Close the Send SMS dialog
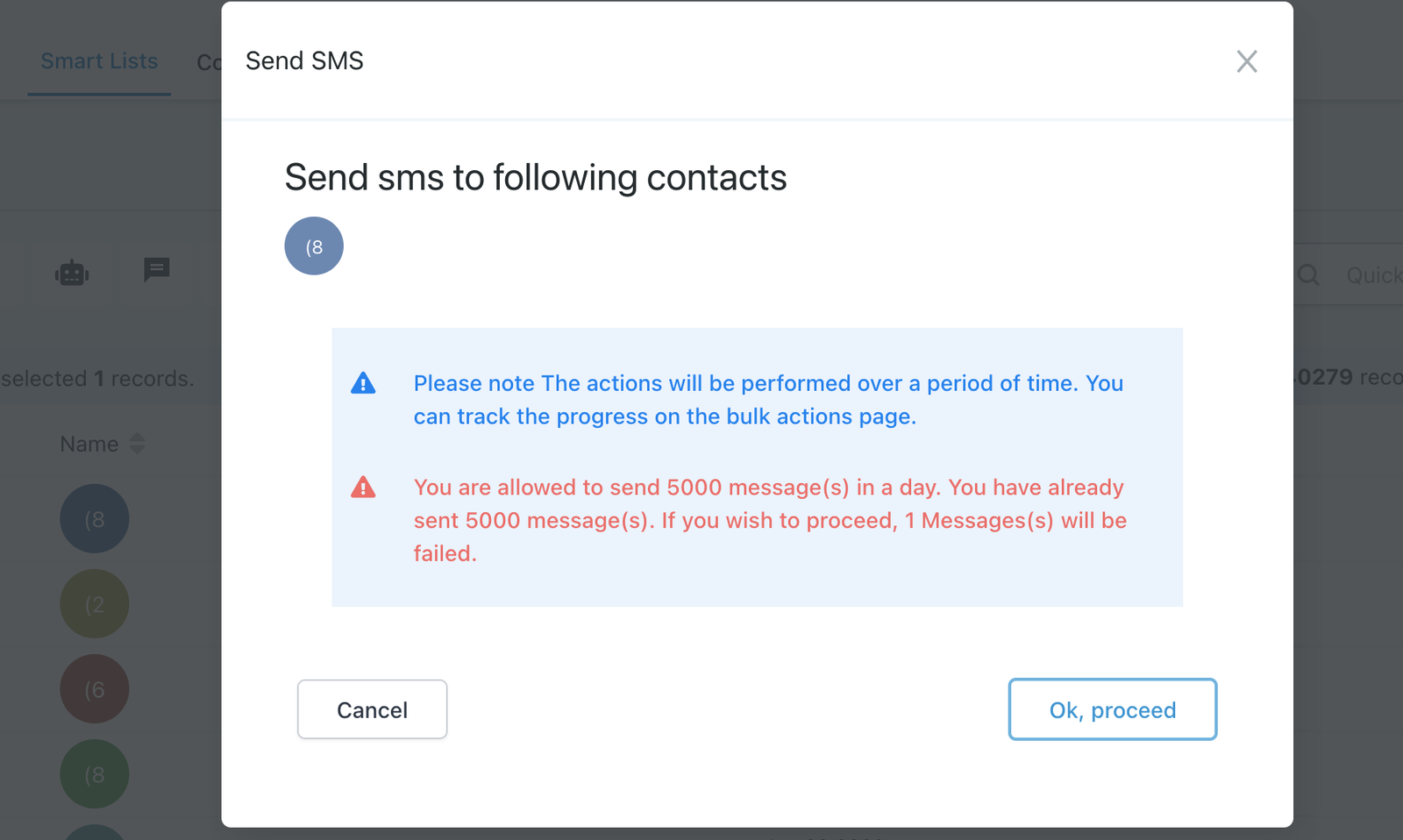 pos(1246,61)
